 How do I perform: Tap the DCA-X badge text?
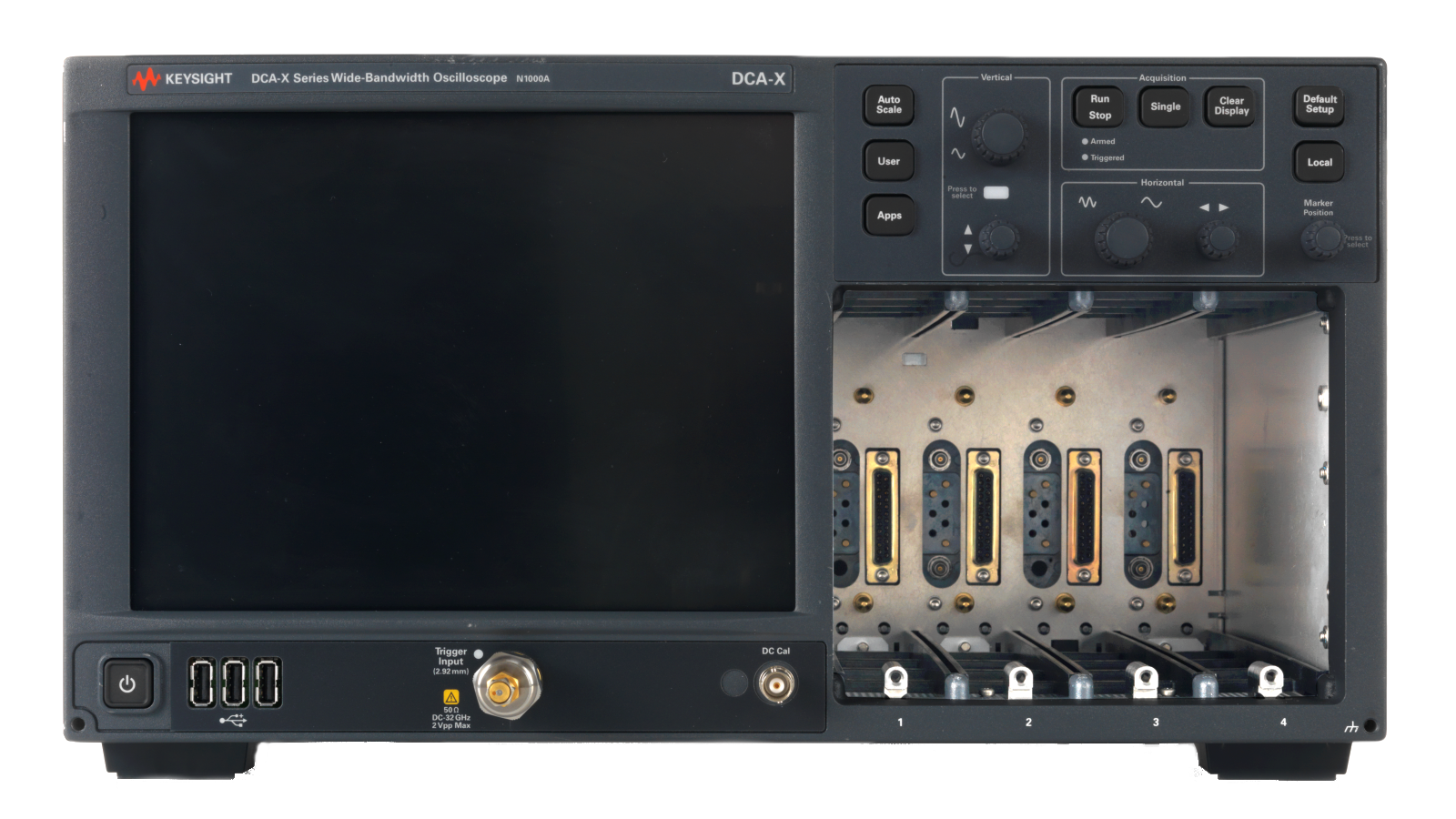(x=758, y=79)
